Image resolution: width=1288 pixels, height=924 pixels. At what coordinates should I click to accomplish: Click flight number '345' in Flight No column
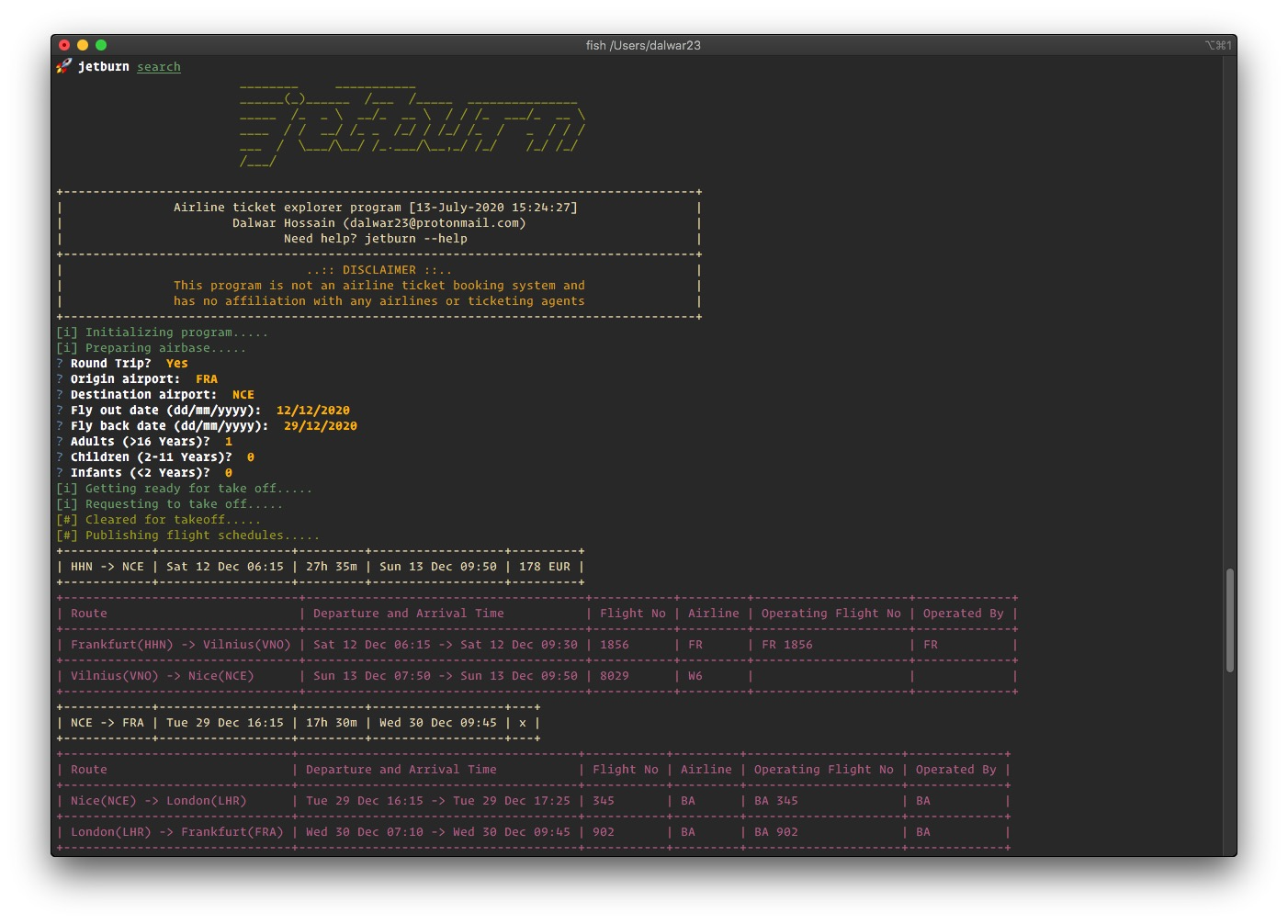point(604,801)
